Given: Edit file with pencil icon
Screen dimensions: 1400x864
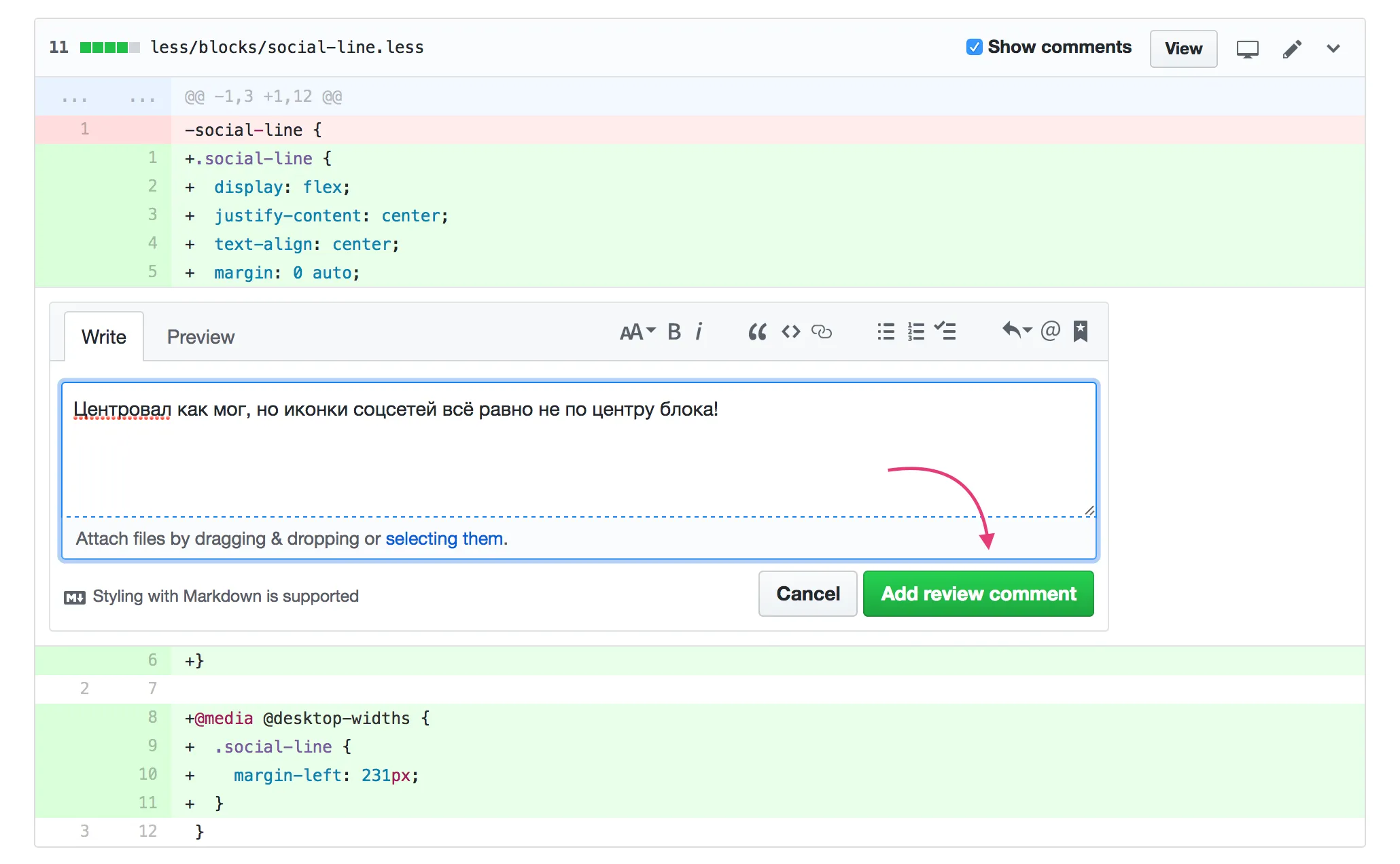Looking at the screenshot, I should tap(1292, 49).
